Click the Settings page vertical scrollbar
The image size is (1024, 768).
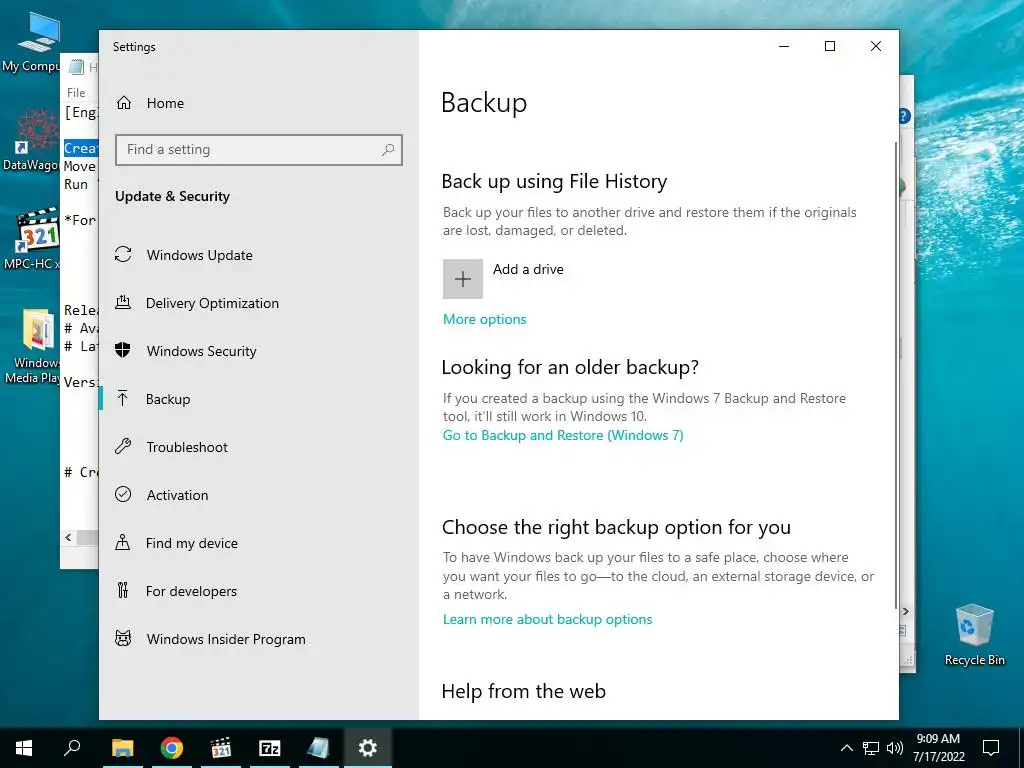tap(895, 376)
